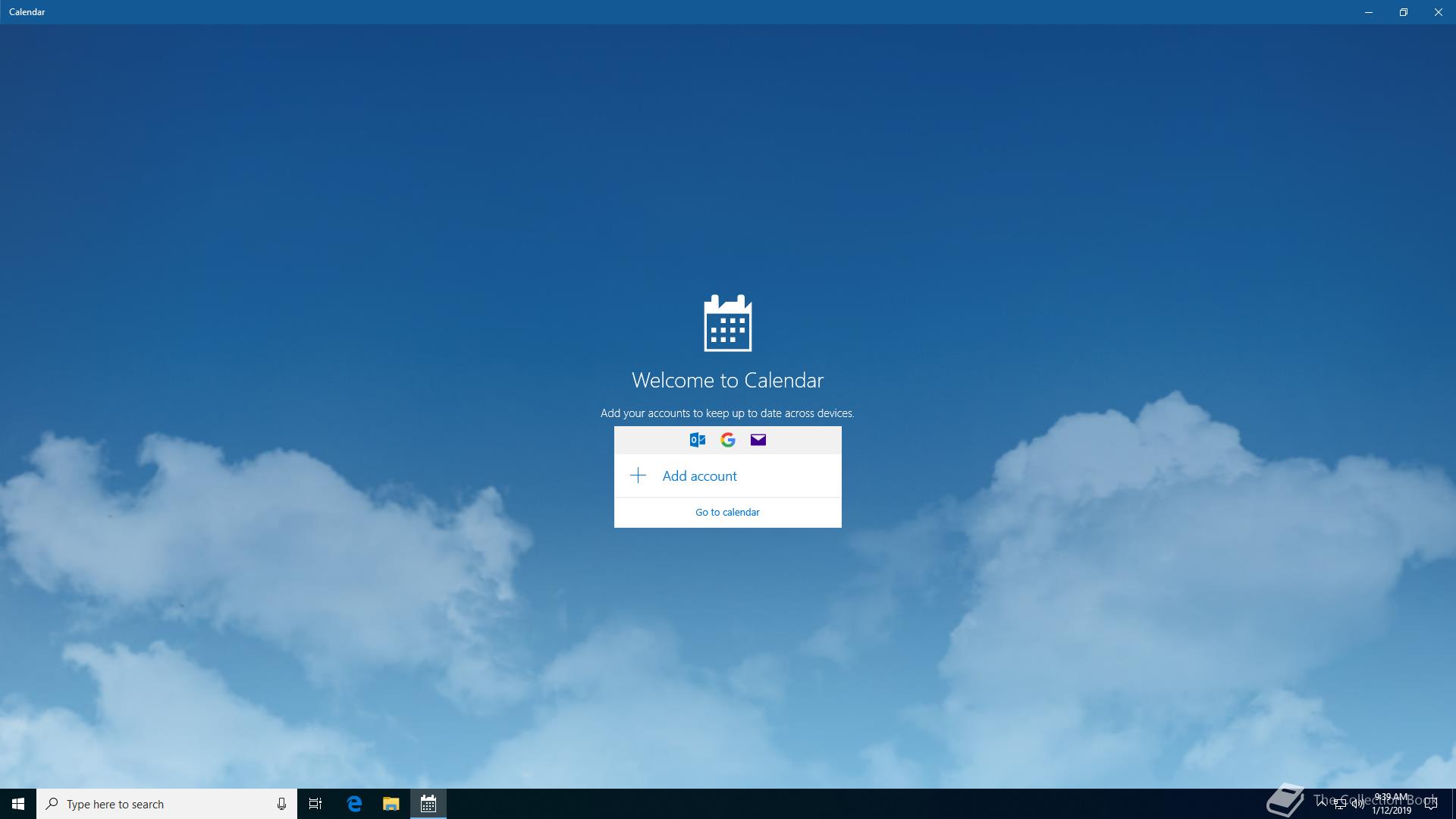Click the Welcome to Calendar heading

click(x=727, y=380)
